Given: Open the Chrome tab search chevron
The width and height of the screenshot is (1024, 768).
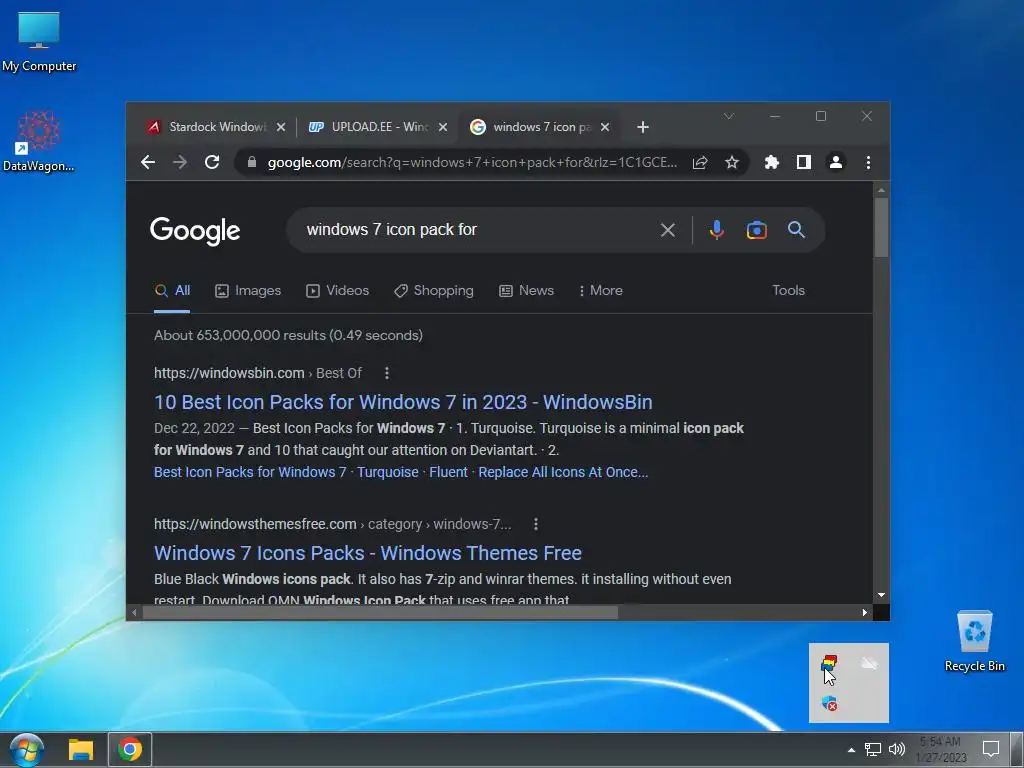Looking at the screenshot, I should pyautogui.click(x=729, y=116).
